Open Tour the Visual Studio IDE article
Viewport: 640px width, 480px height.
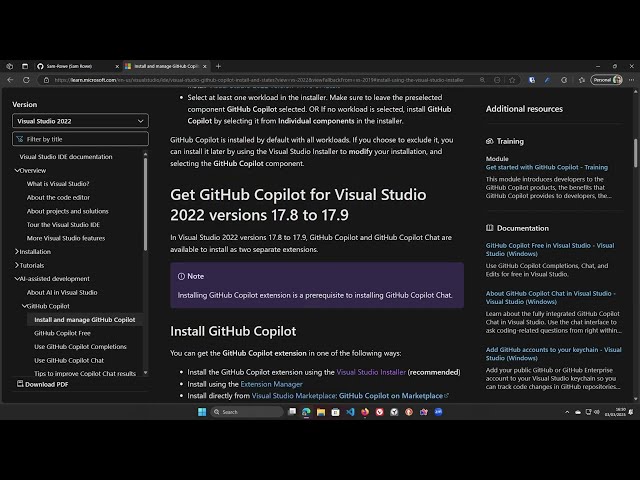(x=63, y=224)
